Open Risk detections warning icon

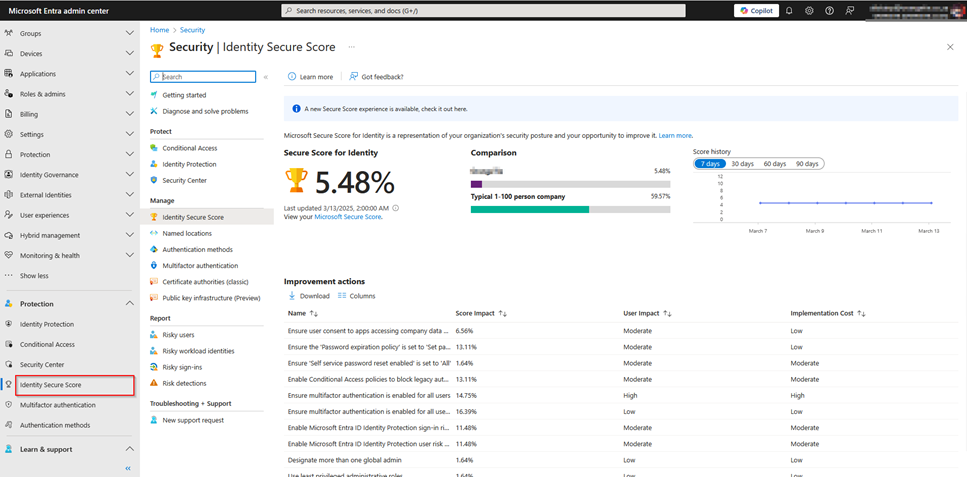coord(154,383)
